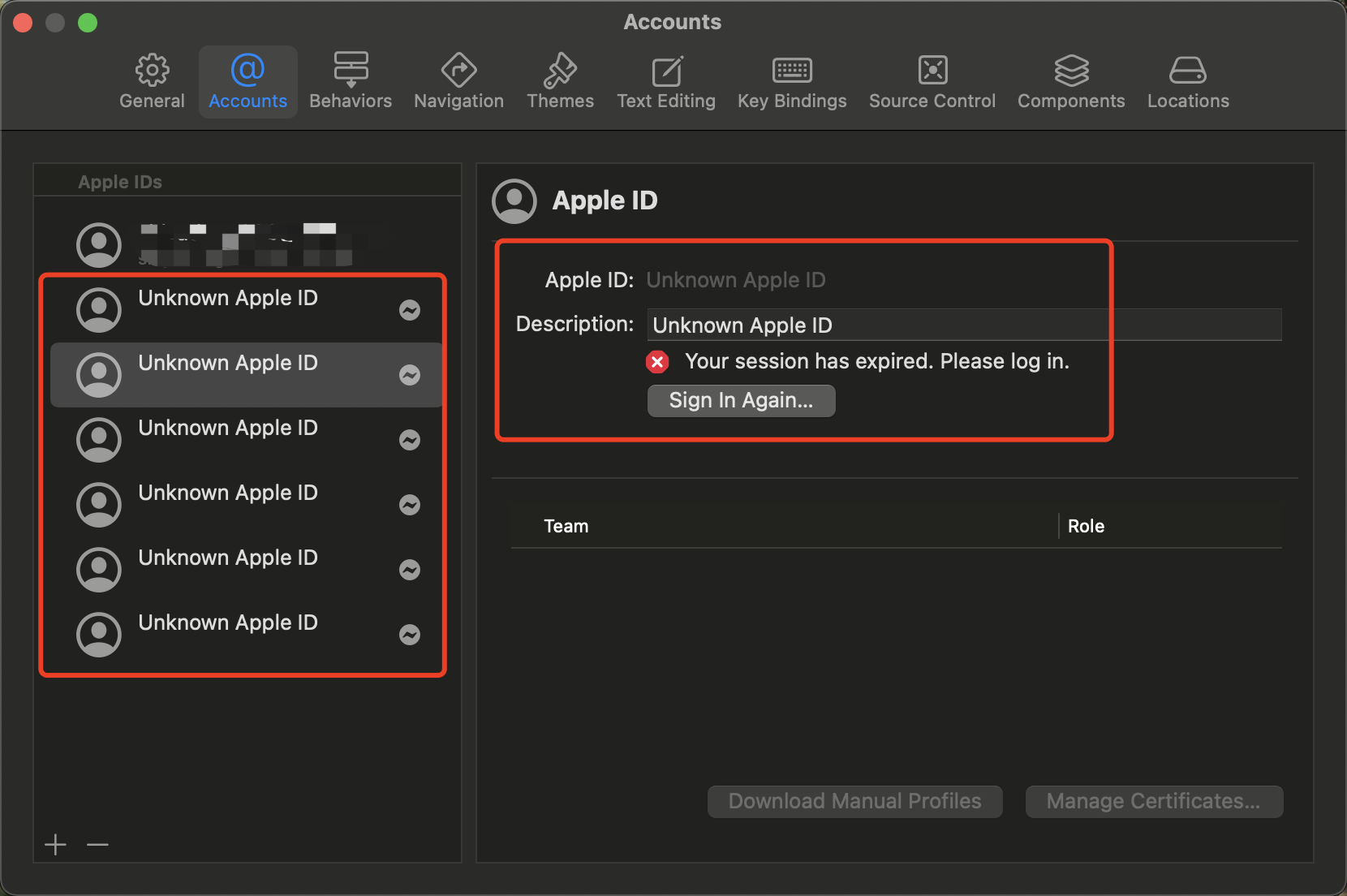1347x896 pixels.
Task: Open the Navigation preferences
Action: 458,82
